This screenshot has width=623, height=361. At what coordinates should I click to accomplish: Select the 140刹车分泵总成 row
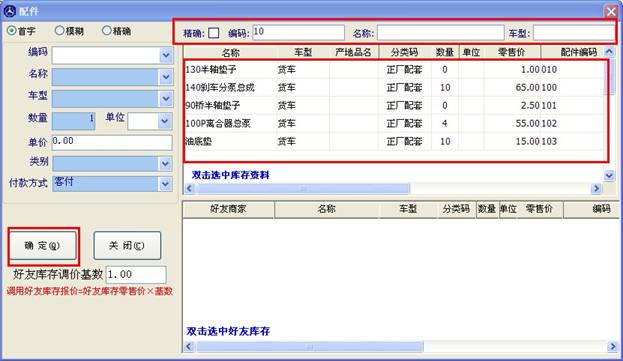tap(394, 87)
